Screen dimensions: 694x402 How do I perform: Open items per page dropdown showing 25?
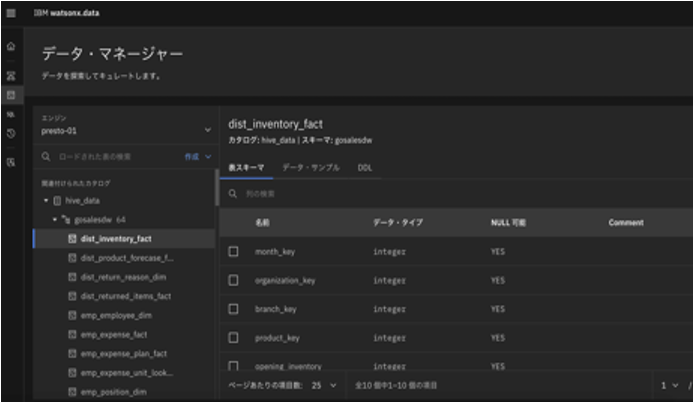pyautogui.click(x=324, y=386)
